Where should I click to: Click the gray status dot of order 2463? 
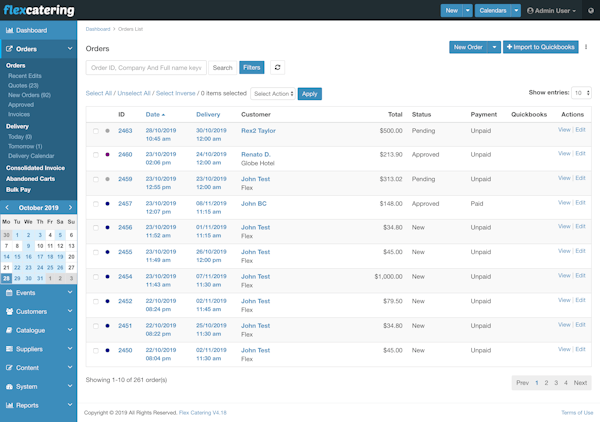point(108,131)
